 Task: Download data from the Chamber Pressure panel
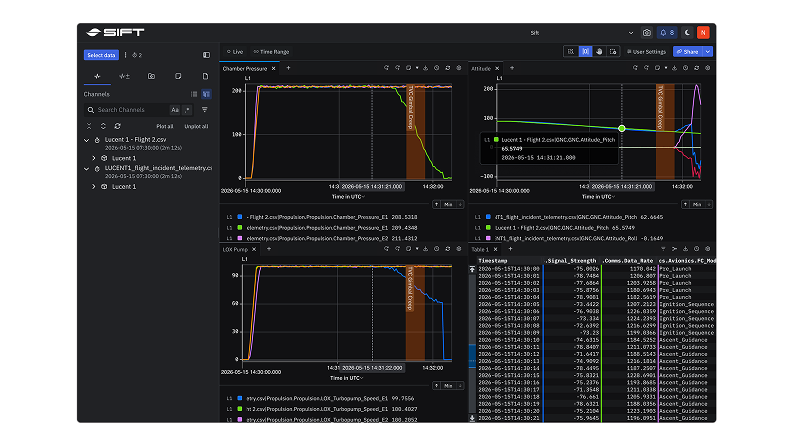pyautogui.click(x=425, y=68)
